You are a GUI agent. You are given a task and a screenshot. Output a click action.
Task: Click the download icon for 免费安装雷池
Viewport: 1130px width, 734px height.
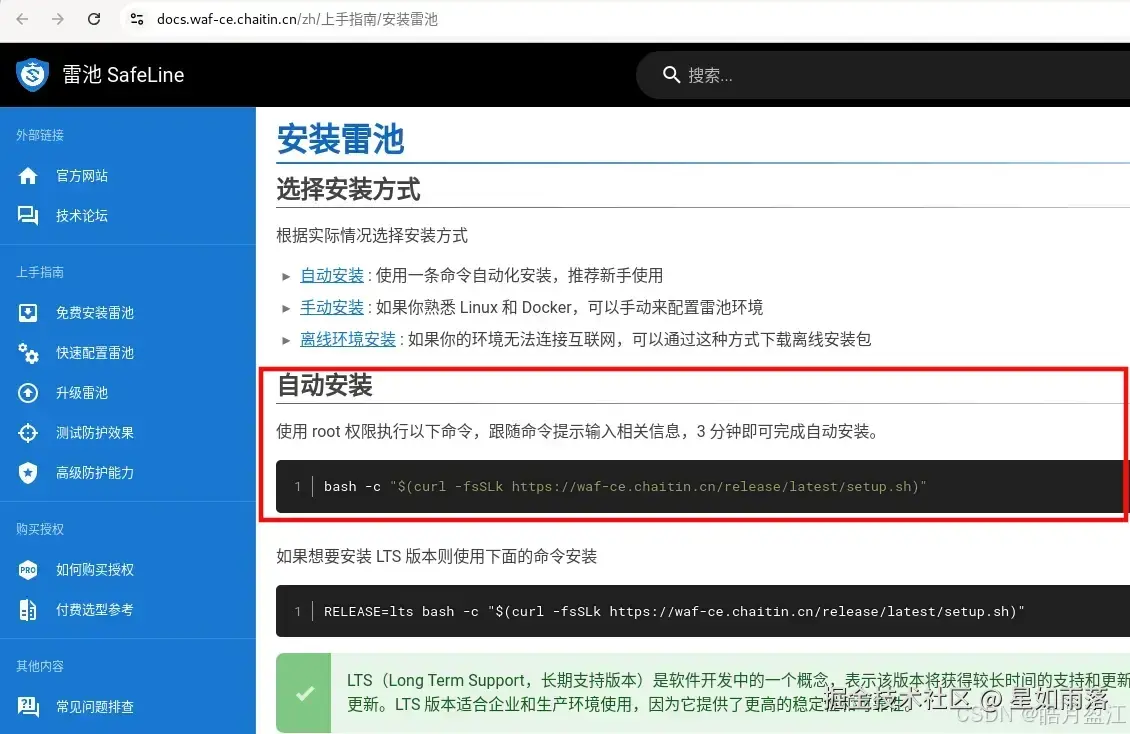pos(27,312)
